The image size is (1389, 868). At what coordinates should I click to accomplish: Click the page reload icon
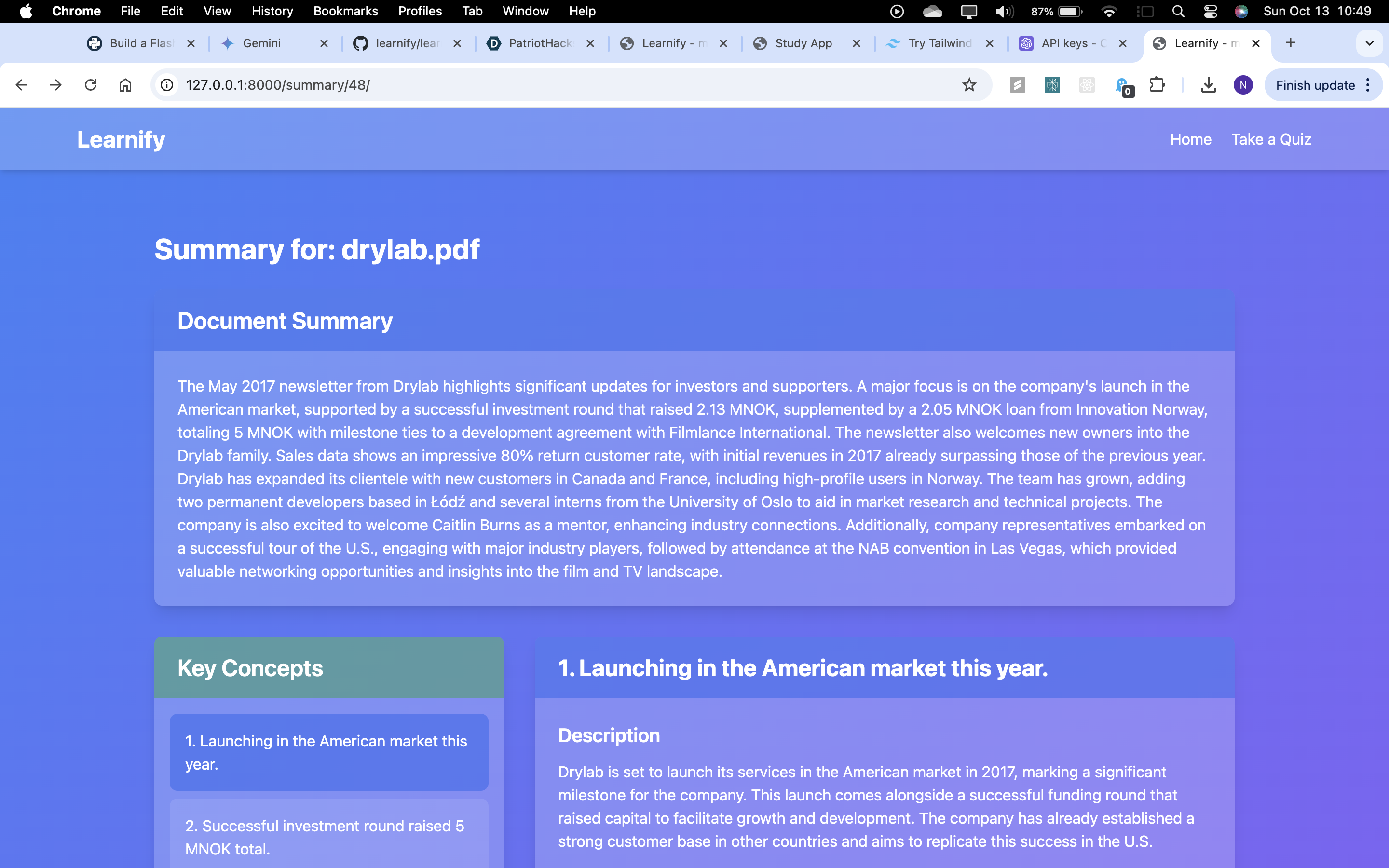[91, 85]
